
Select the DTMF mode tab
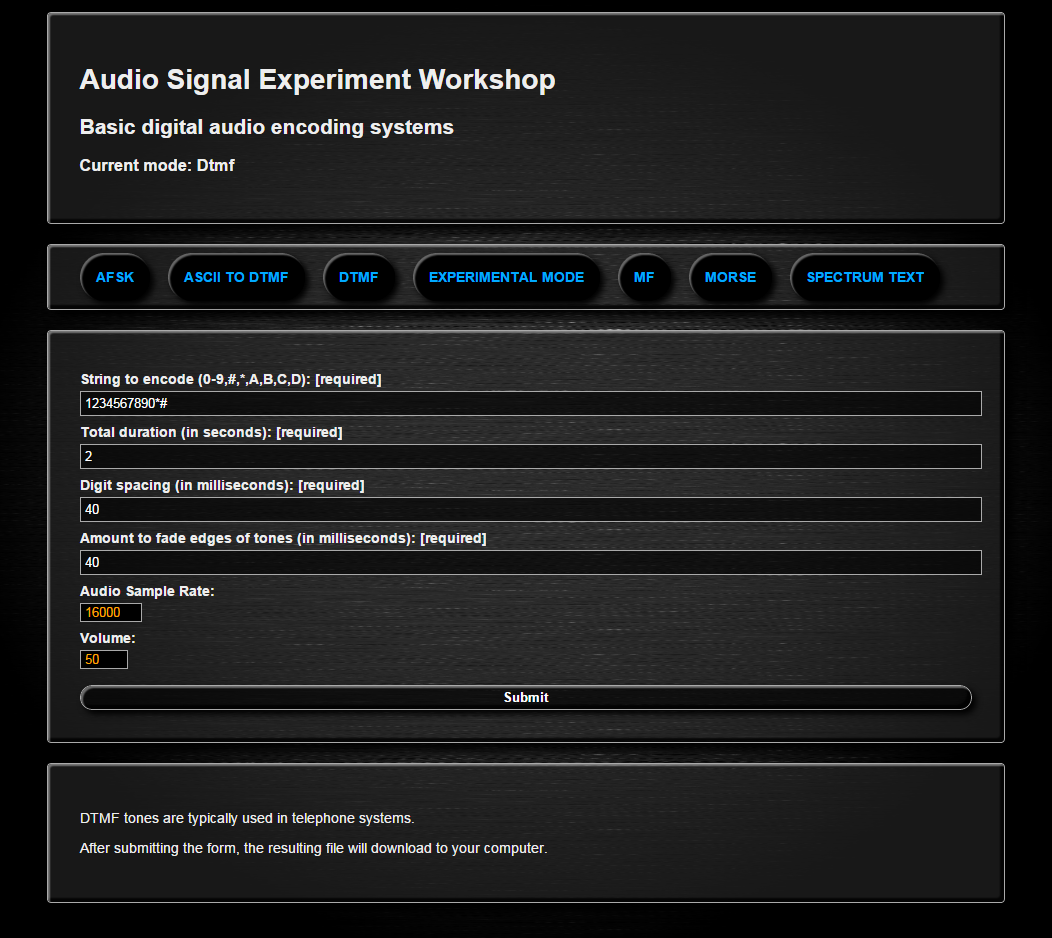tap(358, 277)
